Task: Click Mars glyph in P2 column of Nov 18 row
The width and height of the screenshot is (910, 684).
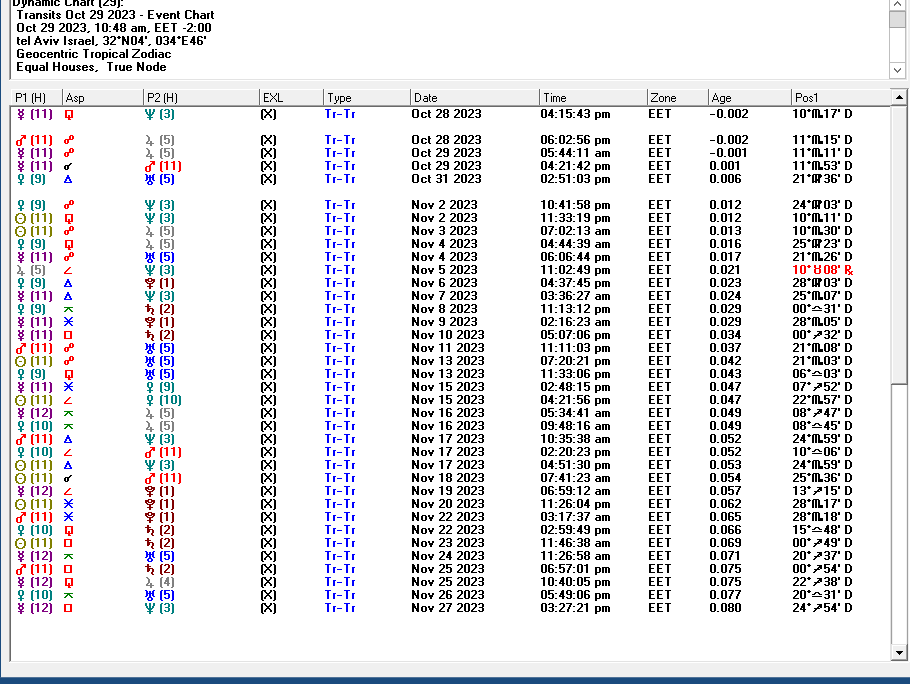Action: [150, 478]
